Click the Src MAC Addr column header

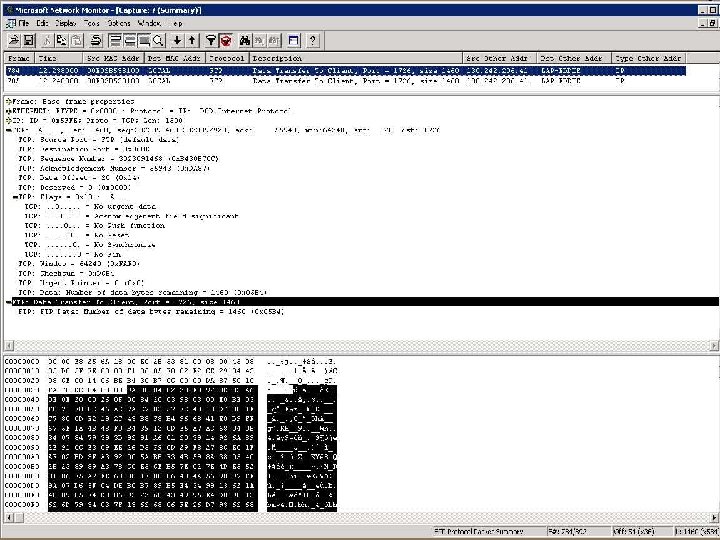tap(113, 58)
